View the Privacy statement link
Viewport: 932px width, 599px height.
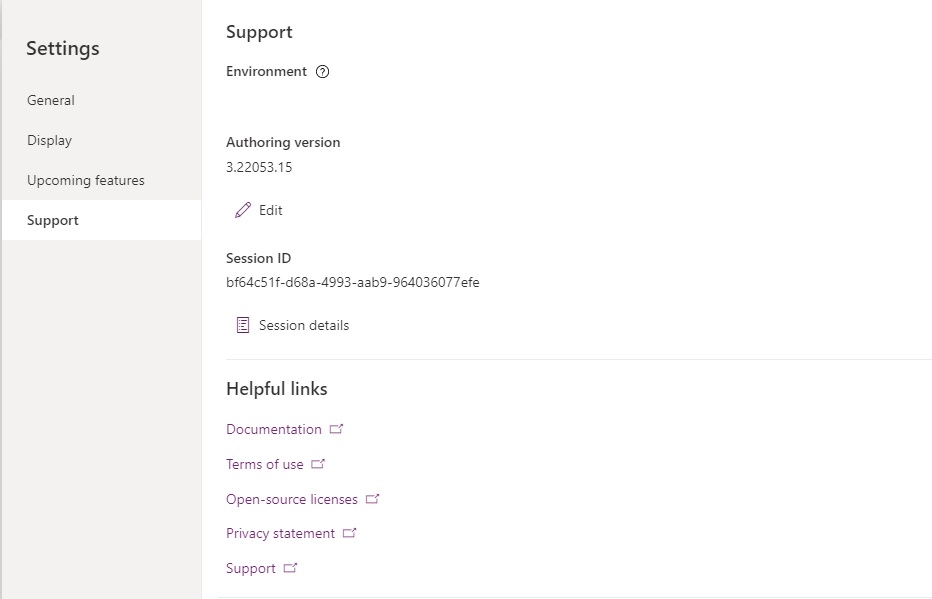click(280, 534)
